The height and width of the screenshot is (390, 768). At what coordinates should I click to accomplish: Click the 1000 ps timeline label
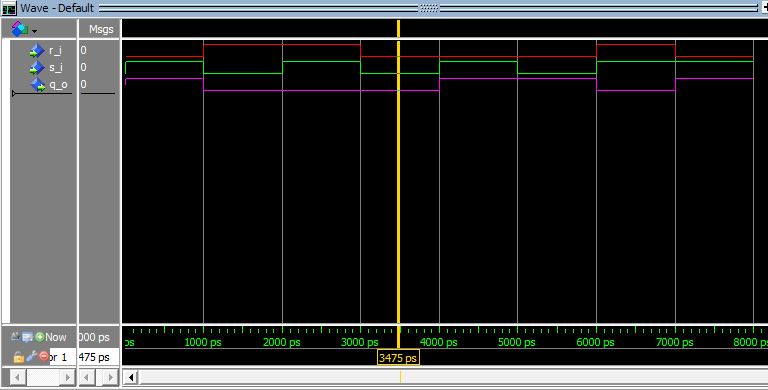coord(203,342)
